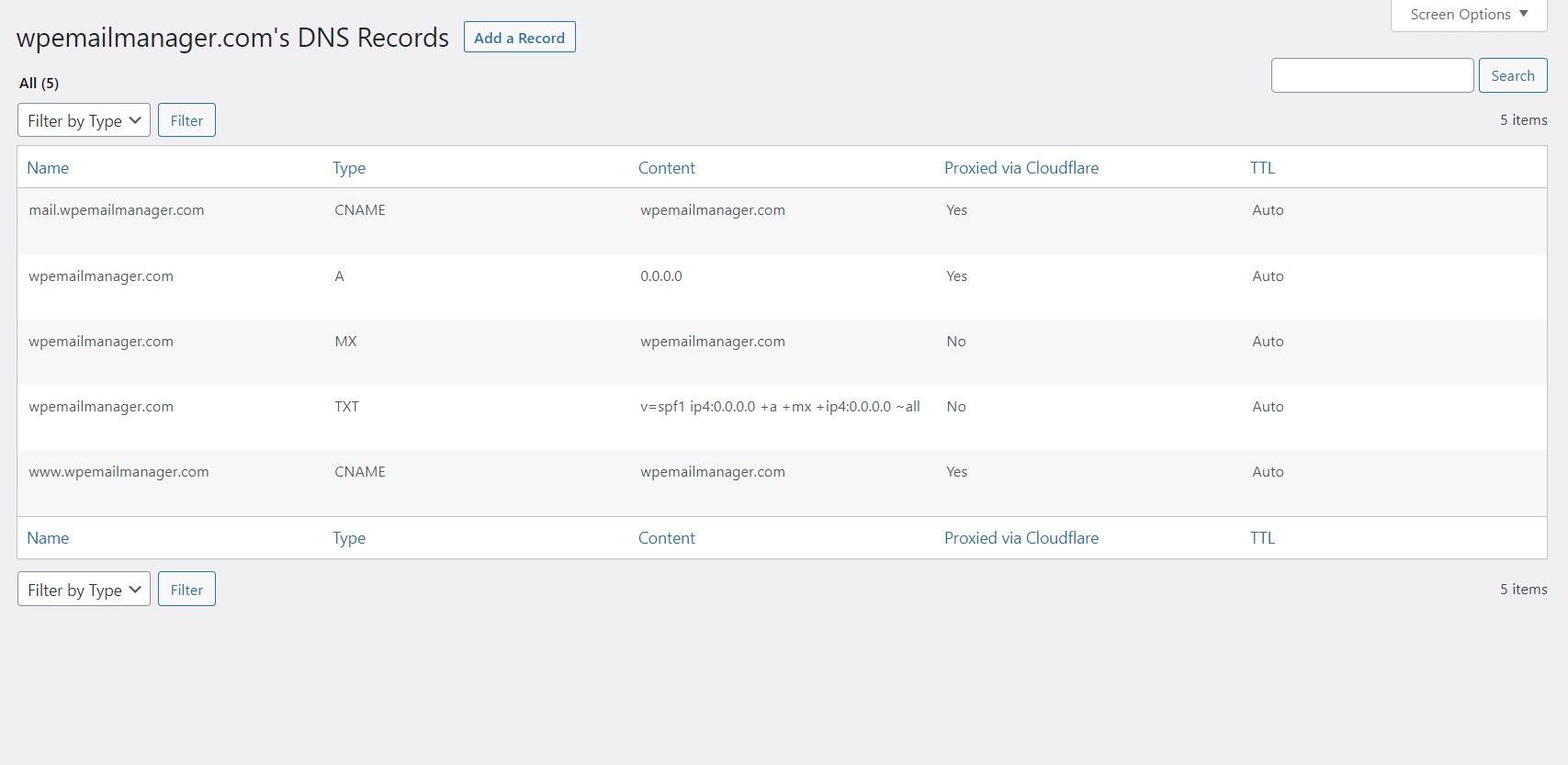The image size is (1568, 765).
Task: Select mail.wpemailmanager.com record name
Action: 117,210
